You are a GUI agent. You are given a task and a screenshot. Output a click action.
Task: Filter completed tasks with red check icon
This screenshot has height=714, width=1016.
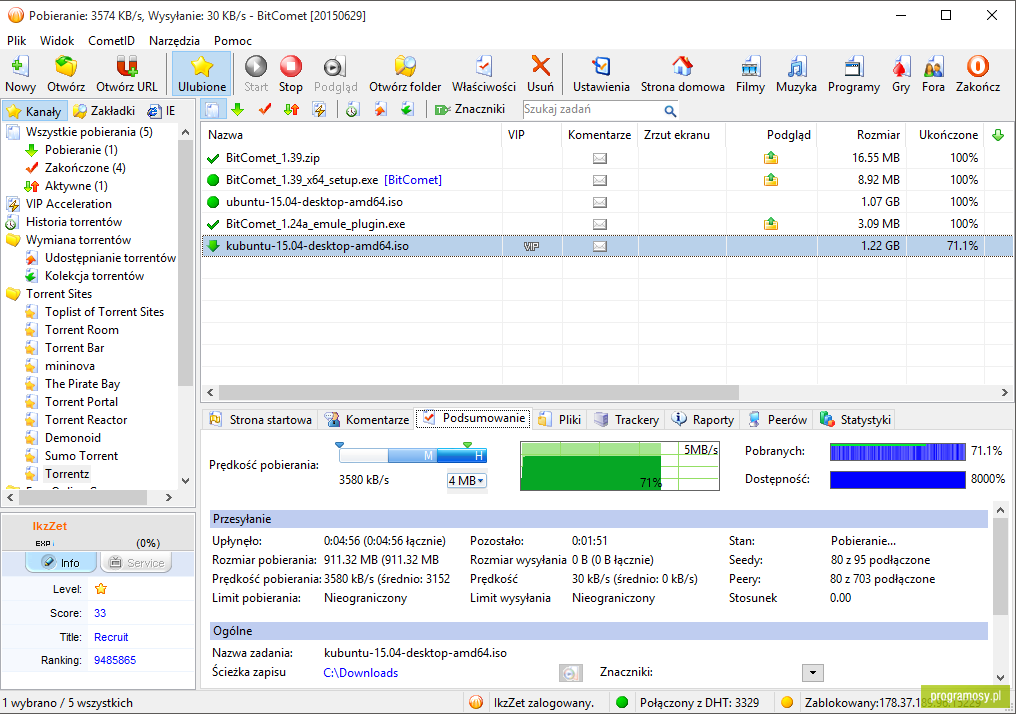point(264,109)
